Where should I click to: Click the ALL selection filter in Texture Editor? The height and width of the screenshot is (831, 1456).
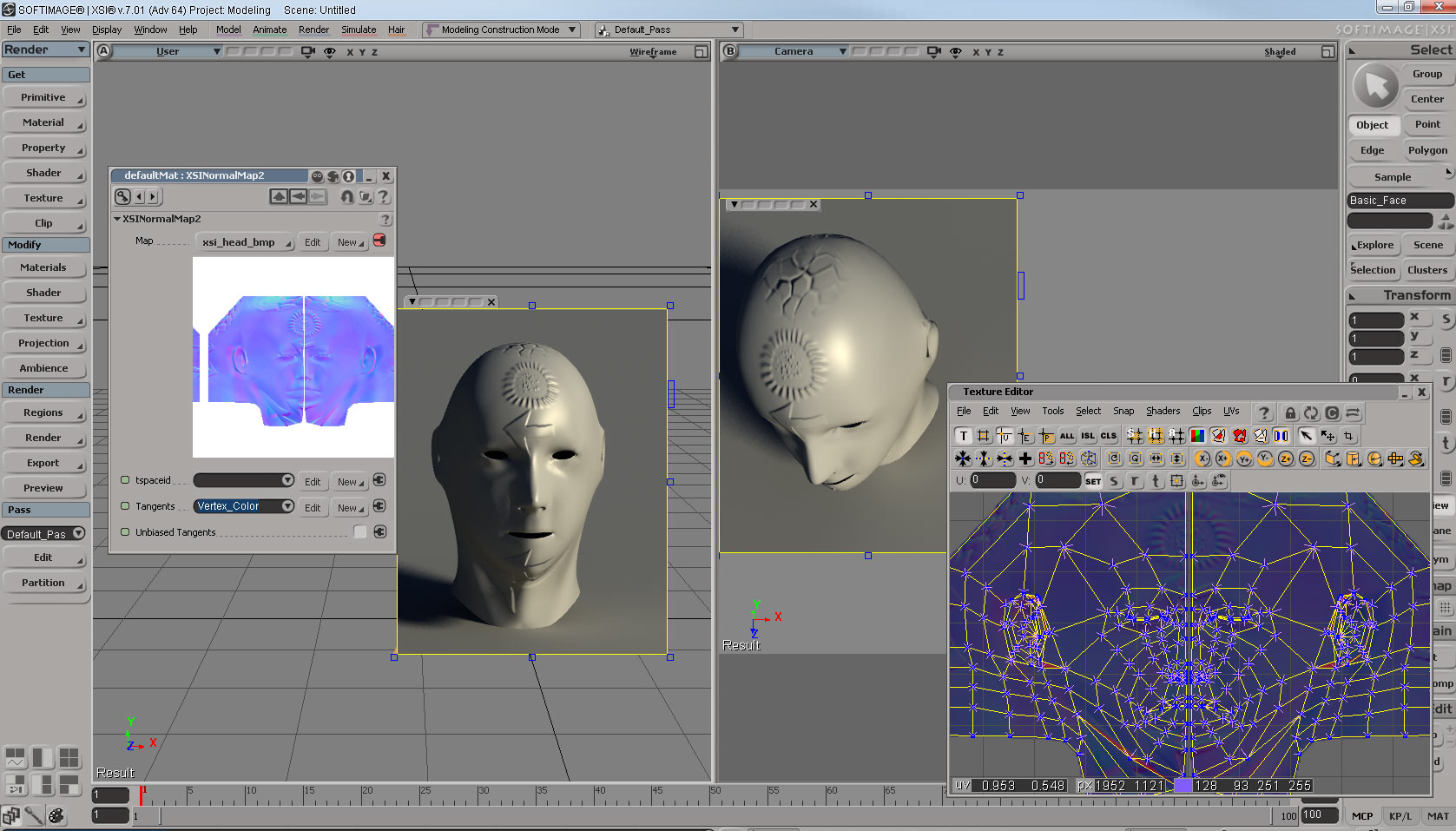(x=1067, y=436)
